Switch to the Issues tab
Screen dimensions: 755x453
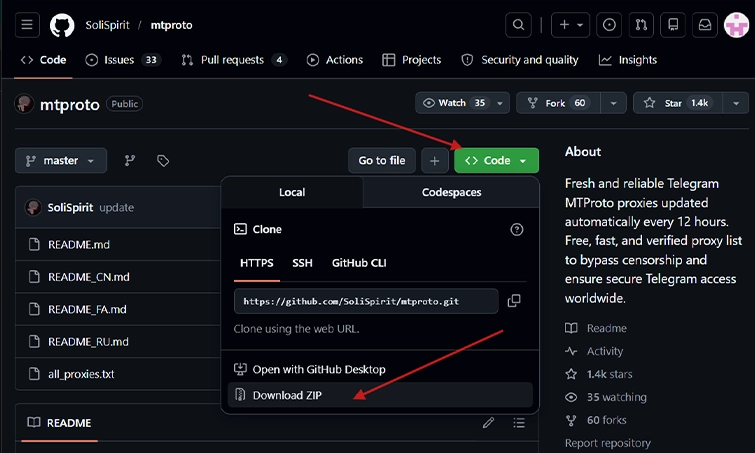tap(123, 60)
